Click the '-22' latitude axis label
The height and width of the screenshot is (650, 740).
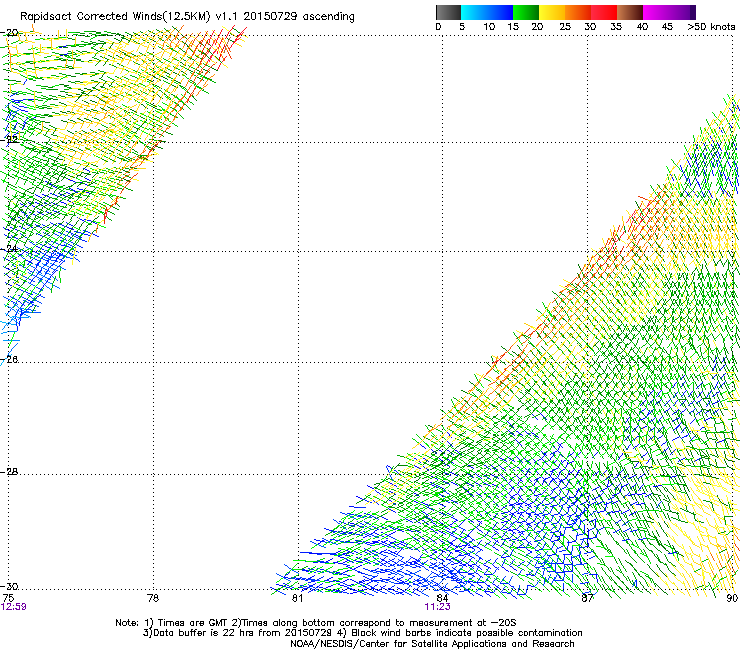point(10,139)
